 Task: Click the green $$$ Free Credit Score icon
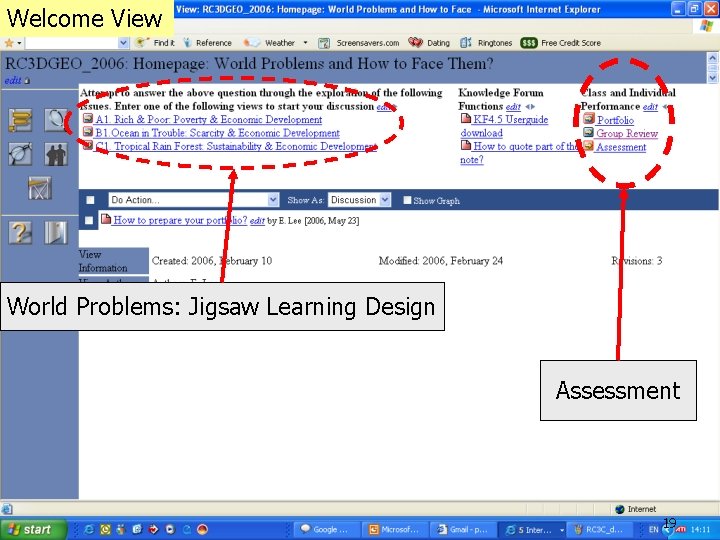[x=529, y=43]
